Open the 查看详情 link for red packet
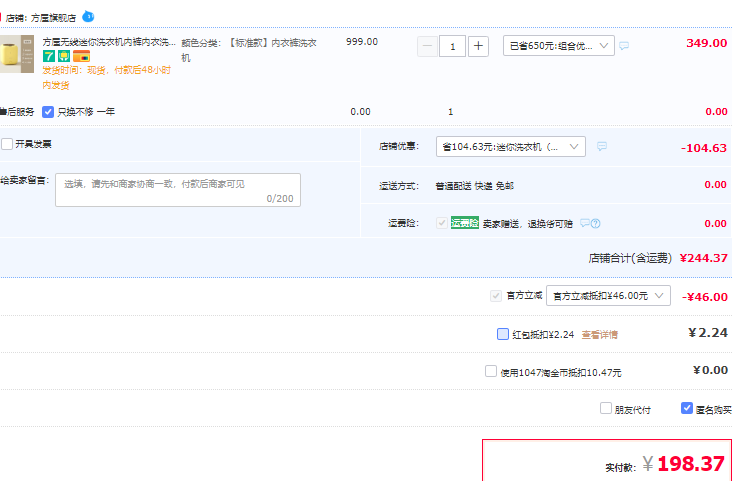 600,335
